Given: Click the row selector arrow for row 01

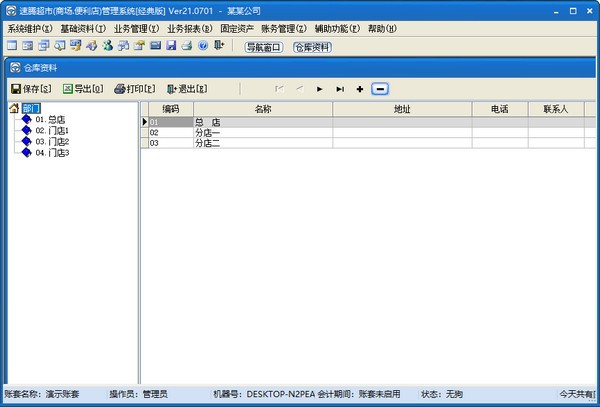Looking at the screenshot, I should click(x=145, y=122).
